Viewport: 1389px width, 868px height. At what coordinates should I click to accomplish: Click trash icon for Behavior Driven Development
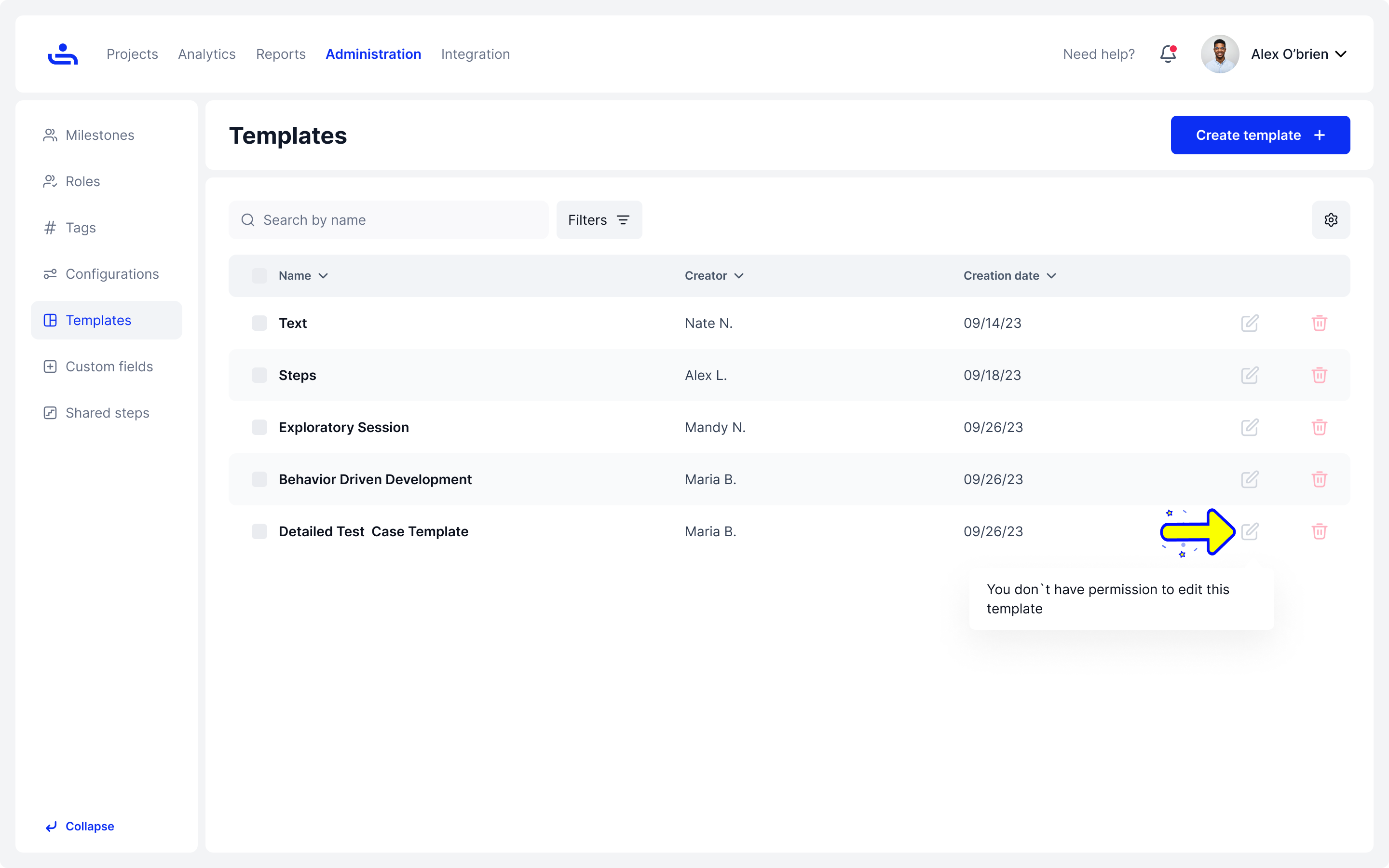coord(1319,479)
